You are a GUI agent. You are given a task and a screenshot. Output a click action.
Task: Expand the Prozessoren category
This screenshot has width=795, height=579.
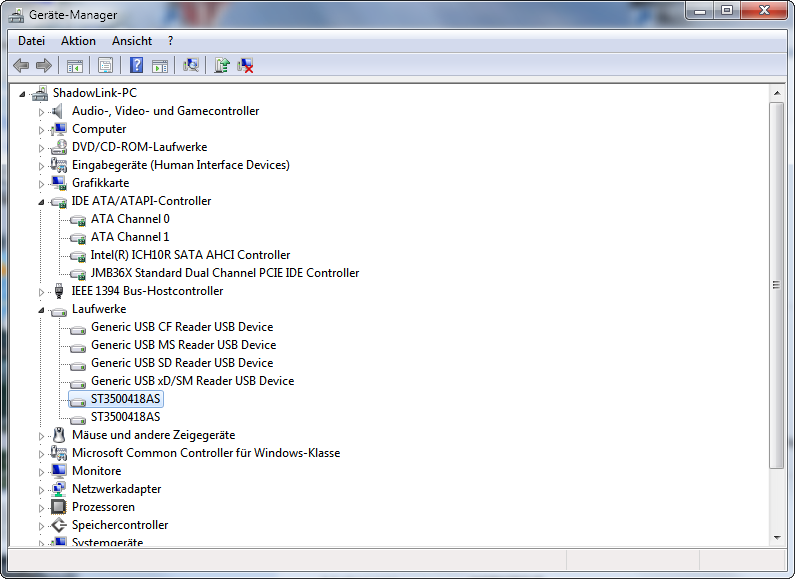(41, 508)
